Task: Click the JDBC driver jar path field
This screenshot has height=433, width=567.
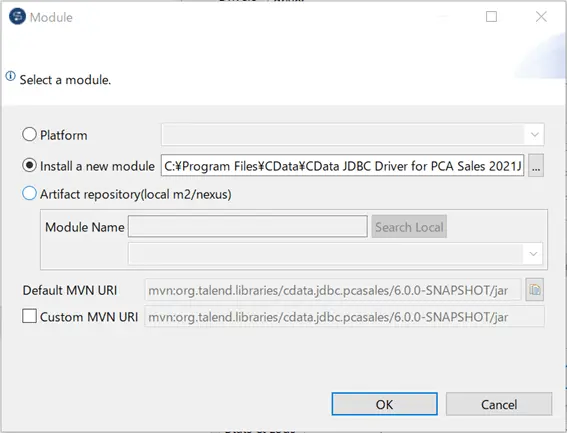Action: (342, 166)
